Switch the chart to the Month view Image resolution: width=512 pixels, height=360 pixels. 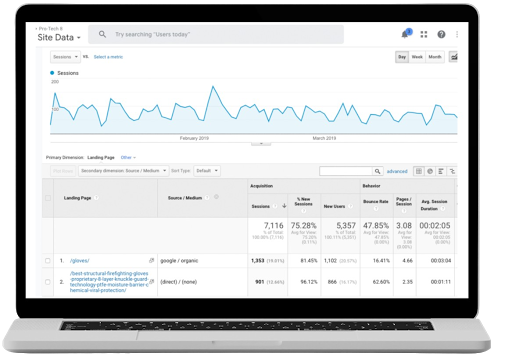(x=435, y=57)
